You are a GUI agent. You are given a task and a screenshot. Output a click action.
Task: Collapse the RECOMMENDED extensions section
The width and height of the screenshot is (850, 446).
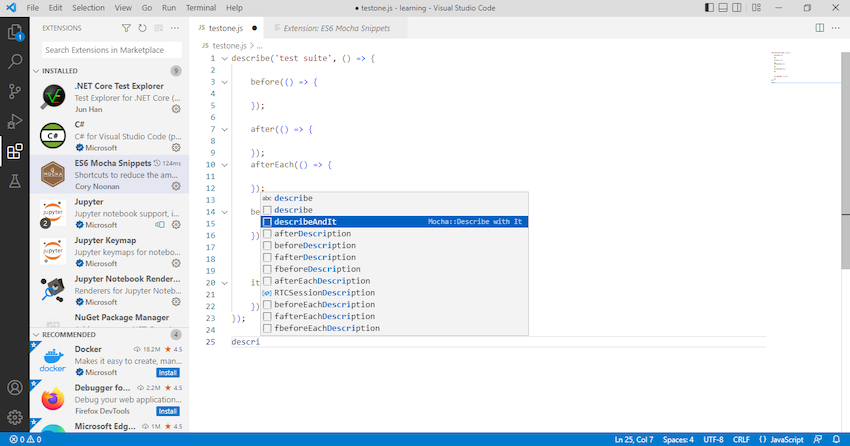36,335
